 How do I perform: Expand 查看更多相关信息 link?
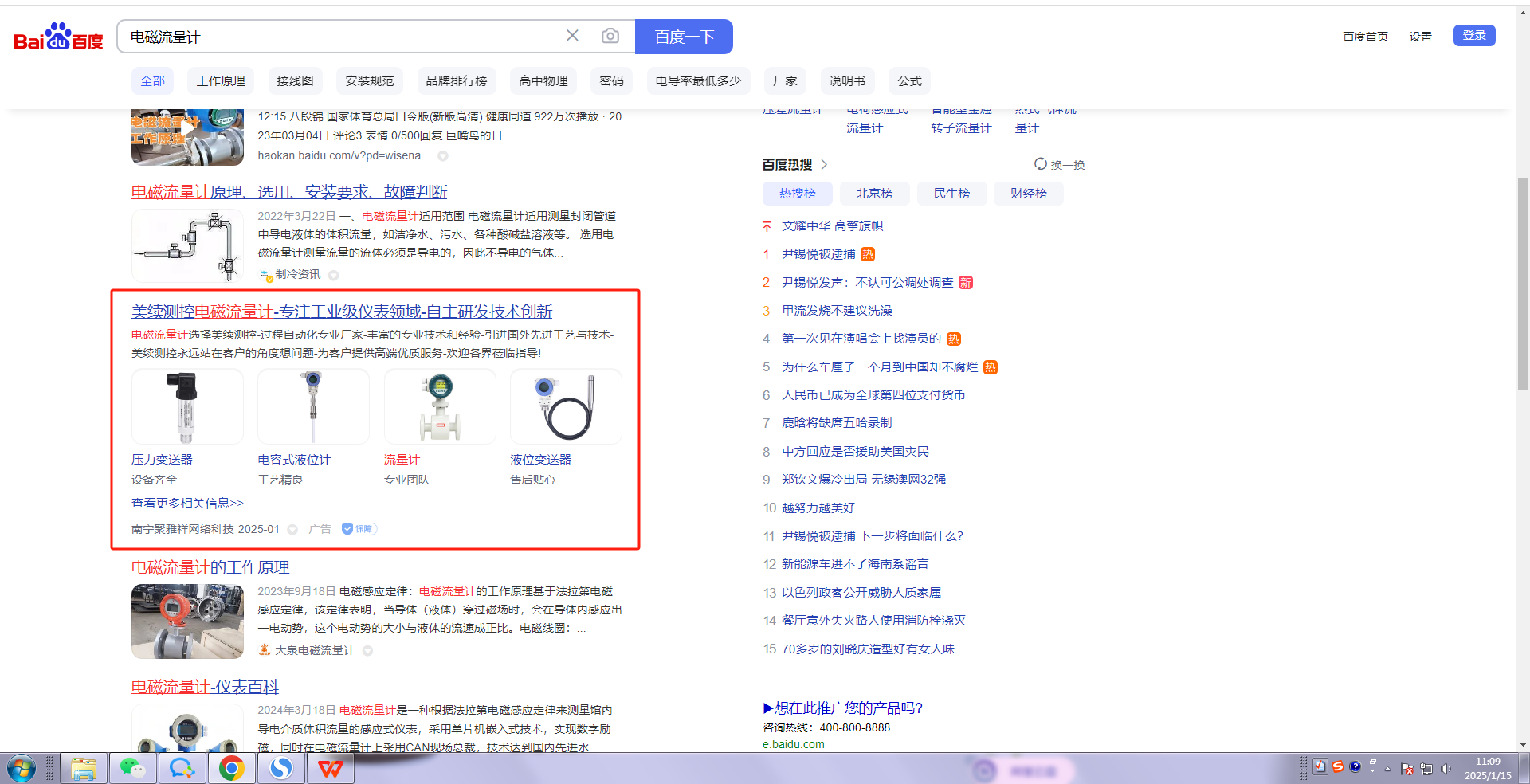[187, 504]
